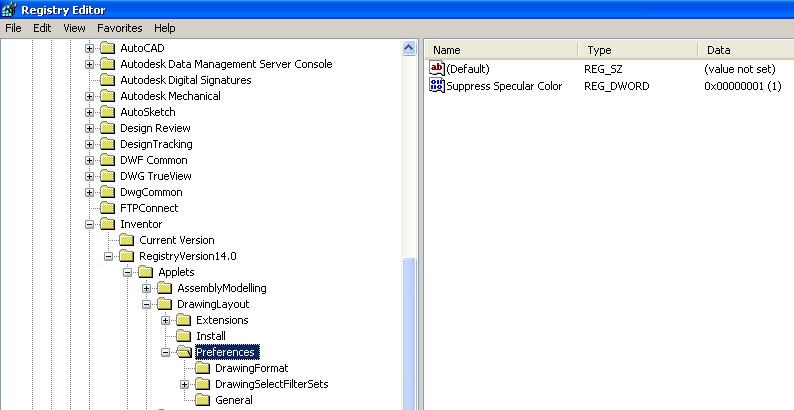Expand the Extensions key
The width and height of the screenshot is (794, 410).
(166, 320)
